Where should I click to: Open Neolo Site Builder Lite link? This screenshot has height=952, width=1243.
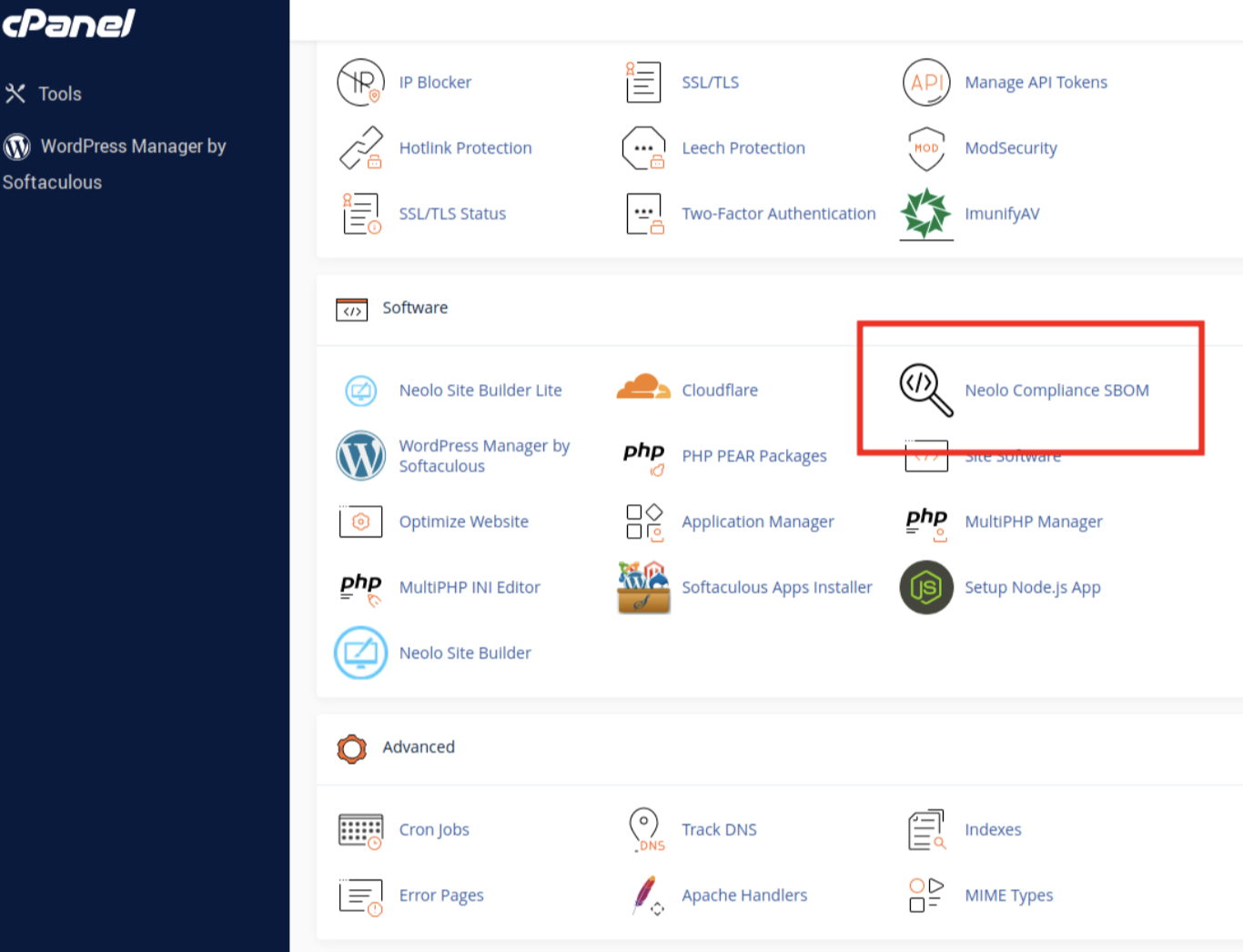click(x=480, y=390)
